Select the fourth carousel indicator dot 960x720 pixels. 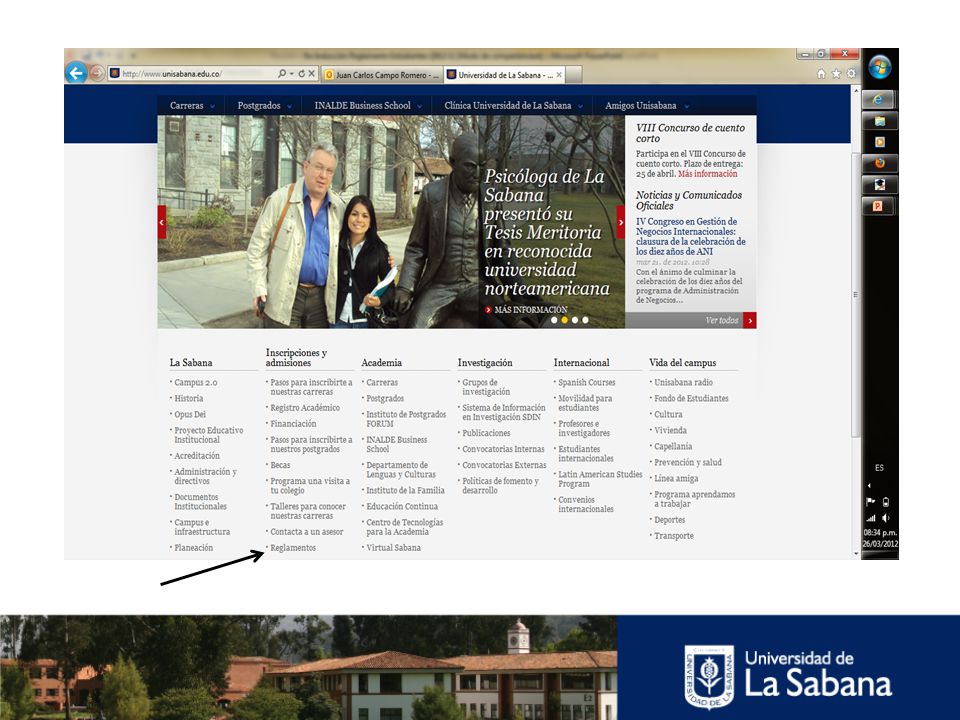tap(585, 320)
